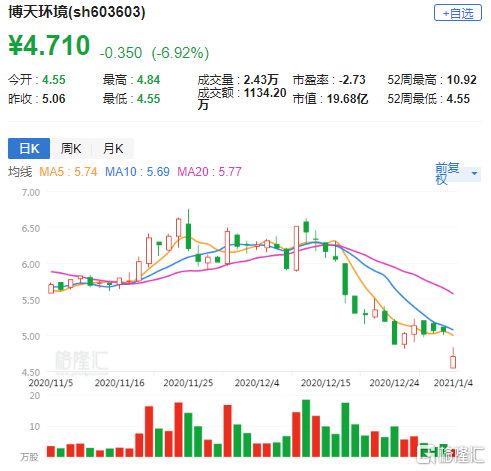Click the 2020/12/4 date axis label
The image size is (491, 471).
pyautogui.click(x=257, y=383)
